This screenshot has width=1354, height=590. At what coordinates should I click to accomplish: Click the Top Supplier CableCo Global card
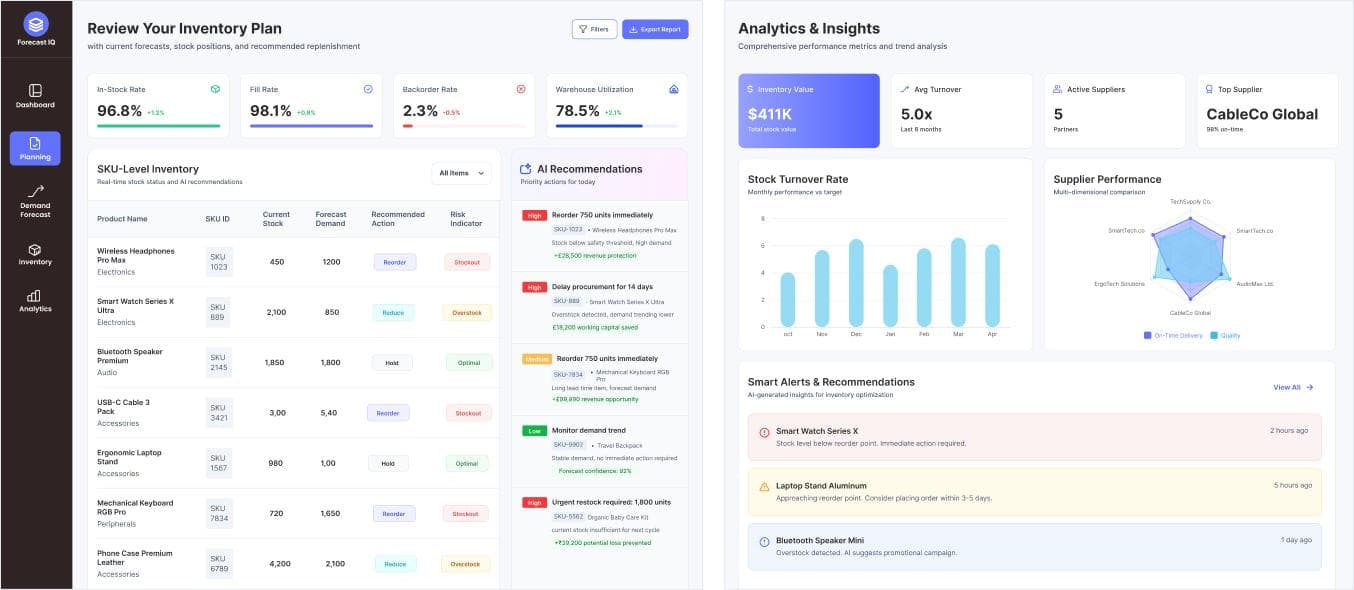1266,110
